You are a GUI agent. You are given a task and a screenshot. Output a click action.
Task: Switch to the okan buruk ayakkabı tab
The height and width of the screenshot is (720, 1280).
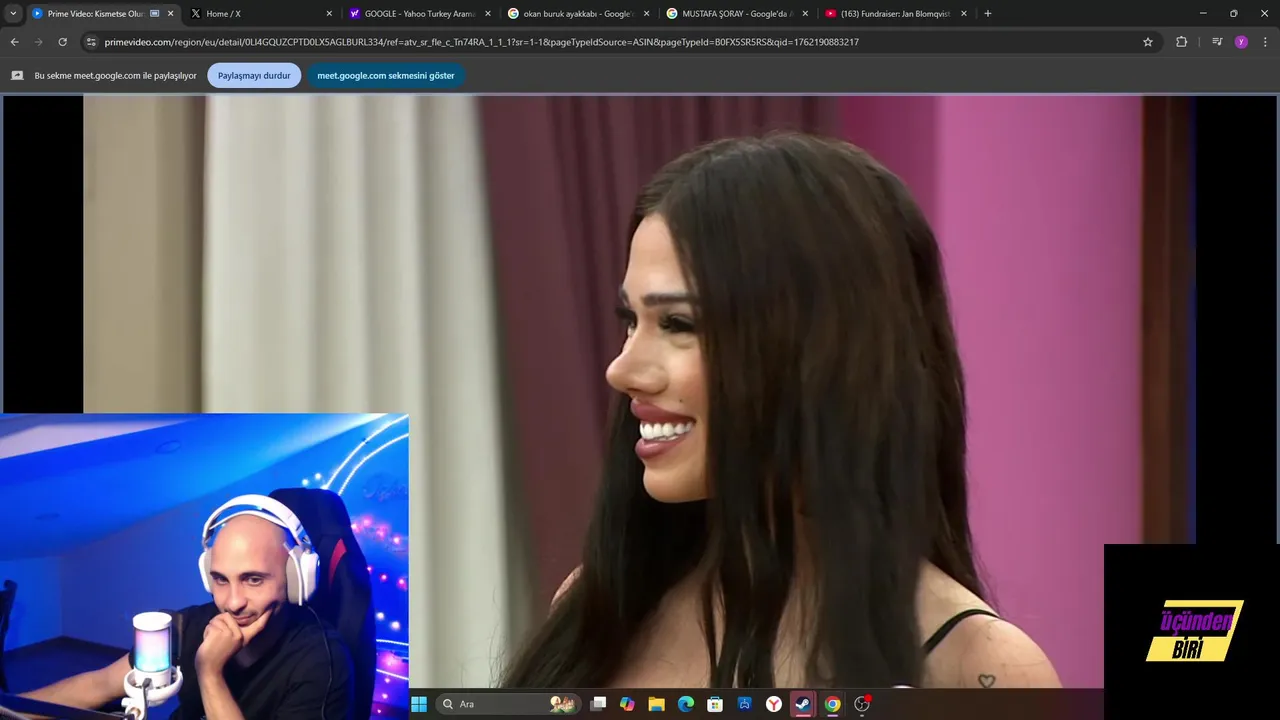pos(580,14)
